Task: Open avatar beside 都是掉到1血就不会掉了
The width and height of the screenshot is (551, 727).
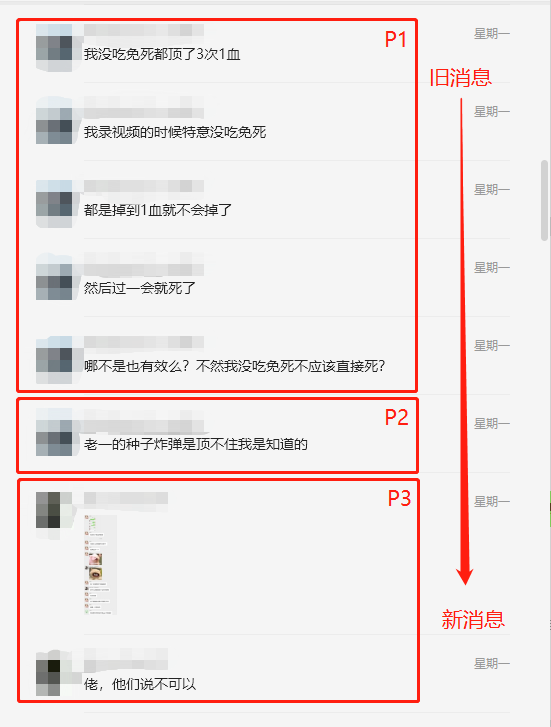Action: click(x=54, y=204)
